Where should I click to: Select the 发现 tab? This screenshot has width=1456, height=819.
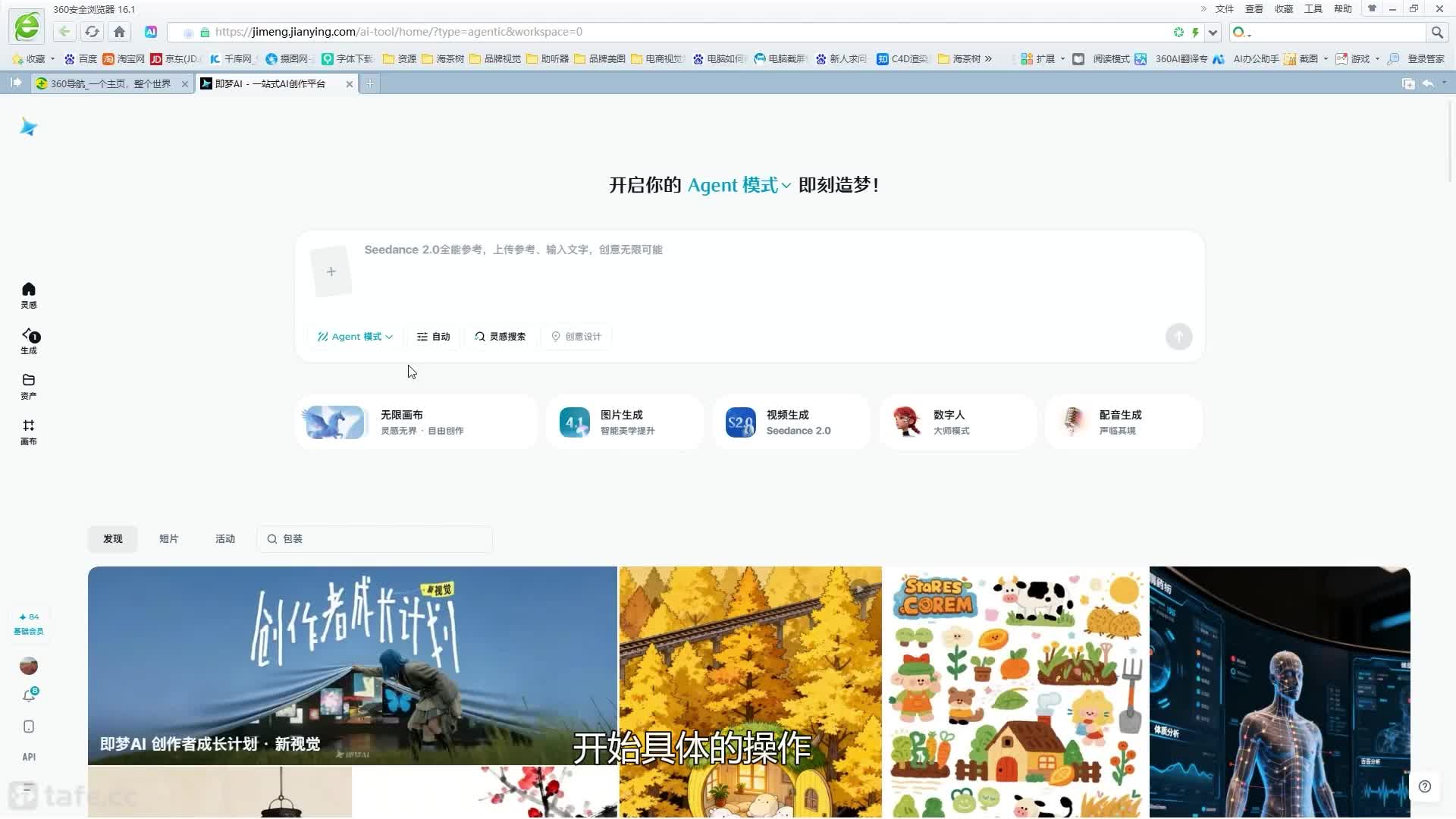[x=113, y=538]
